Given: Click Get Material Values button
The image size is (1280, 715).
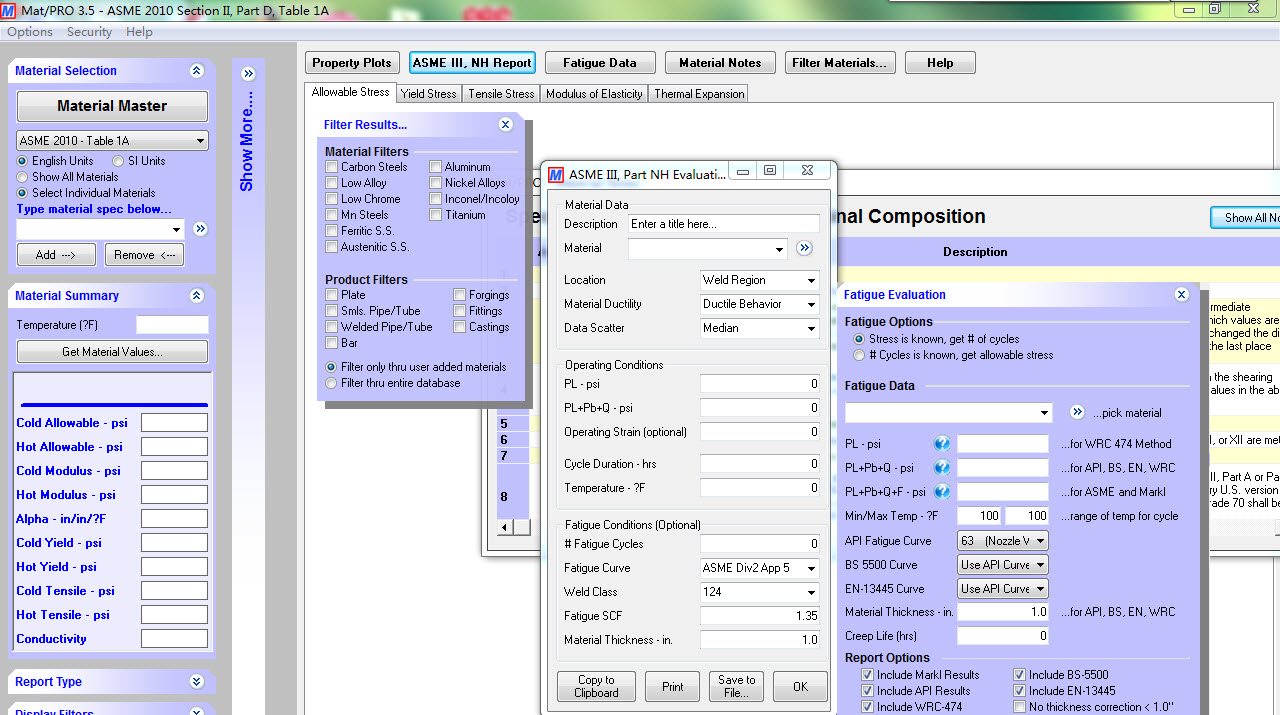Looking at the screenshot, I should [x=112, y=352].
